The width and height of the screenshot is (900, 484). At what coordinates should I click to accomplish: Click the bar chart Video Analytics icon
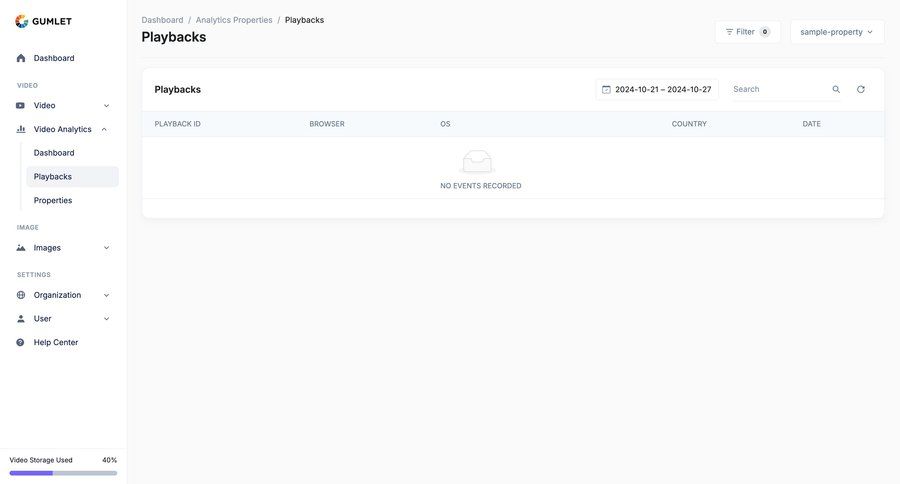[21, 129]
